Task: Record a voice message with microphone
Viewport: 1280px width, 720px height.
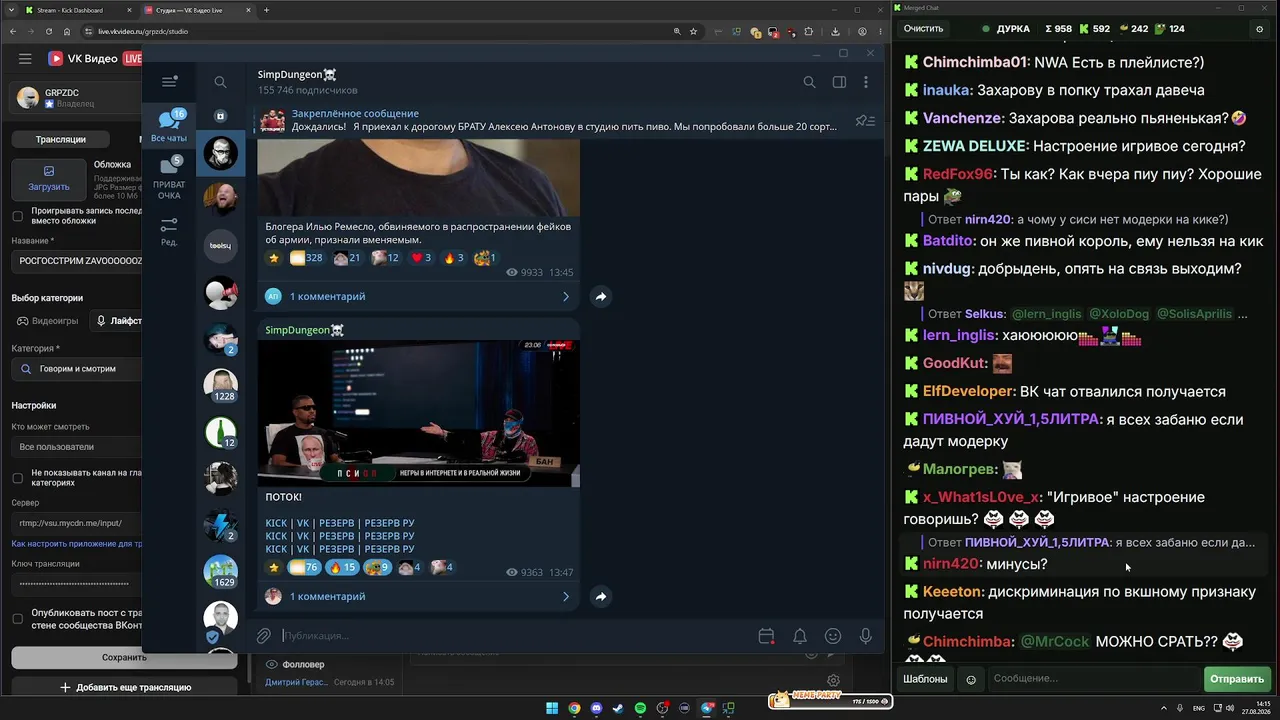Action: [866, 636]
